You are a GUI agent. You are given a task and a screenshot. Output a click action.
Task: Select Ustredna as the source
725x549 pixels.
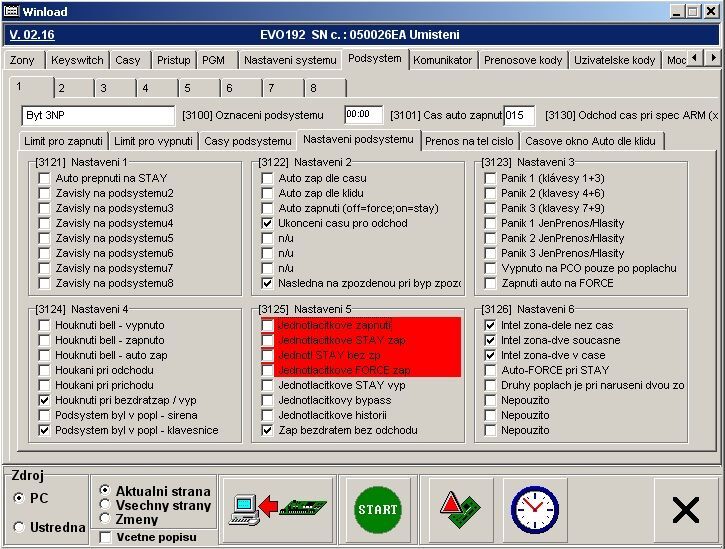(x=19, y=527)
